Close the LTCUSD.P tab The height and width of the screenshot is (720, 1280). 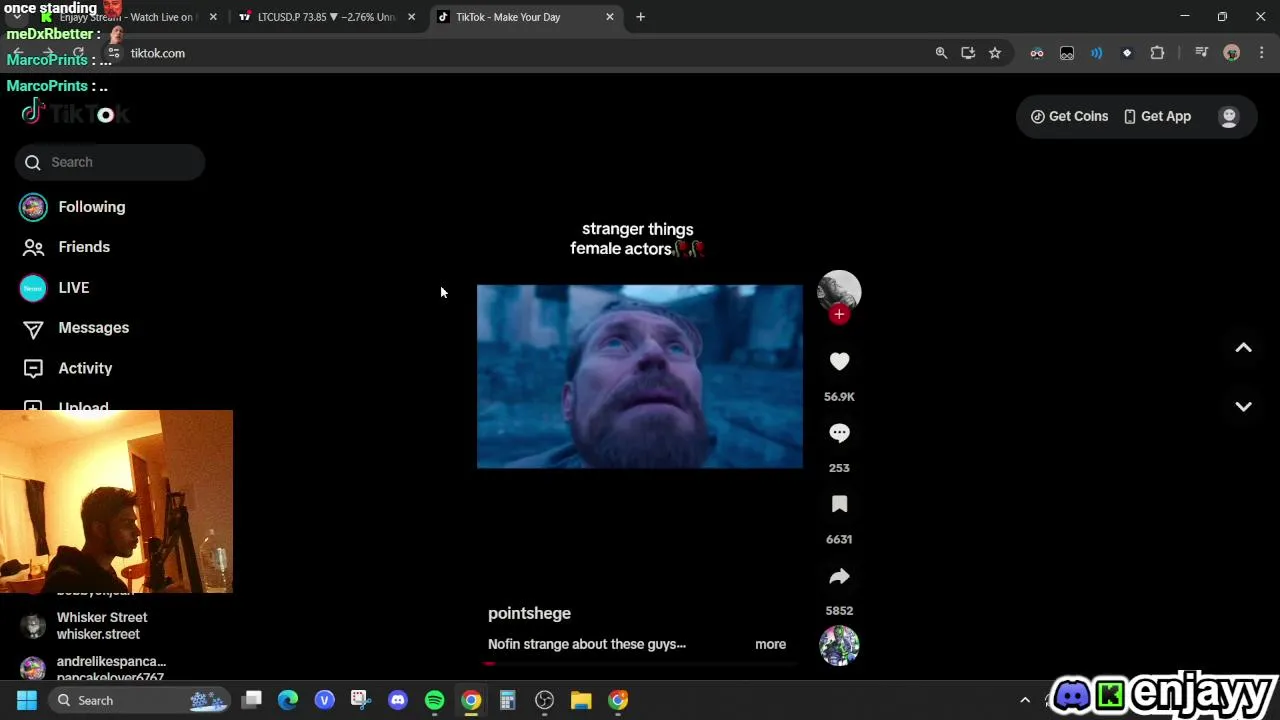tap(411, 17)
